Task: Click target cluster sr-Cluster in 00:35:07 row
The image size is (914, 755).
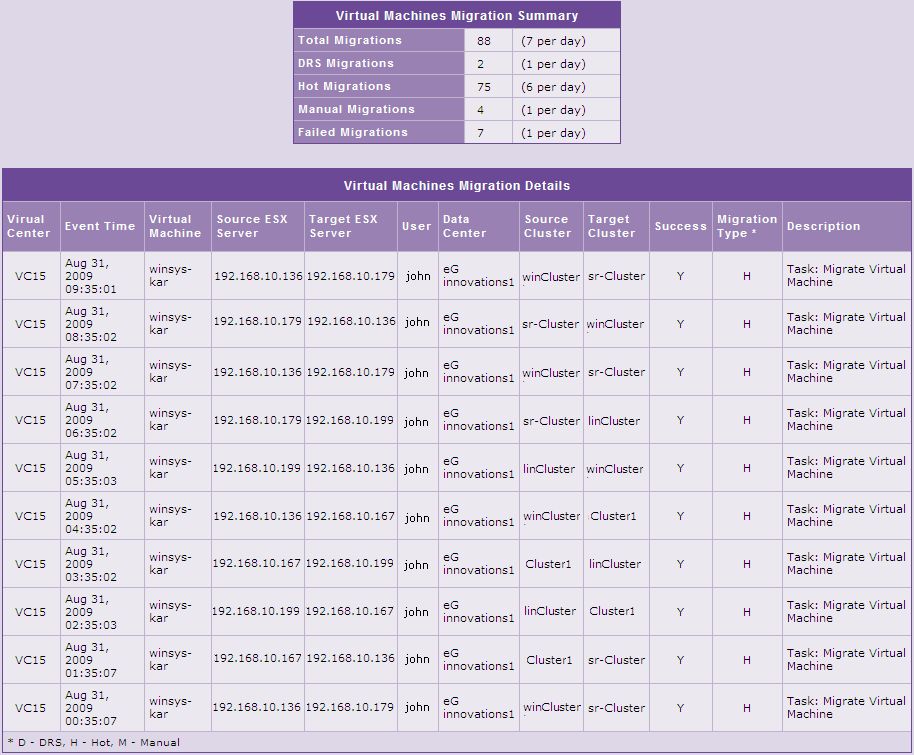Action: click(x=616, y=708)
